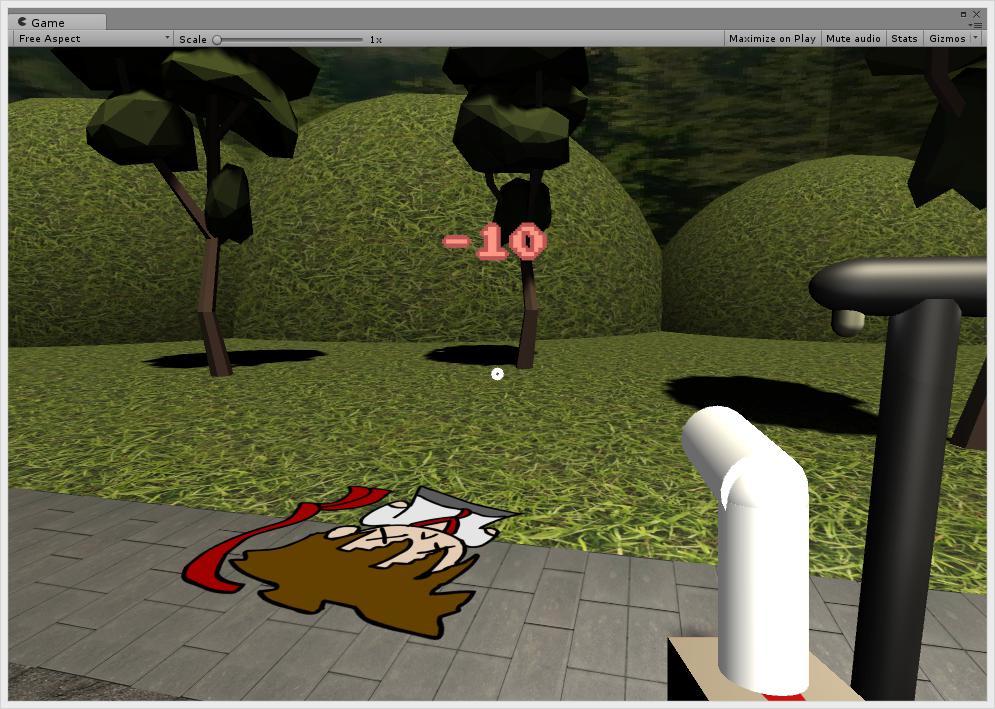
Task: Click the Gizmos button
Action: pos(946,39)
